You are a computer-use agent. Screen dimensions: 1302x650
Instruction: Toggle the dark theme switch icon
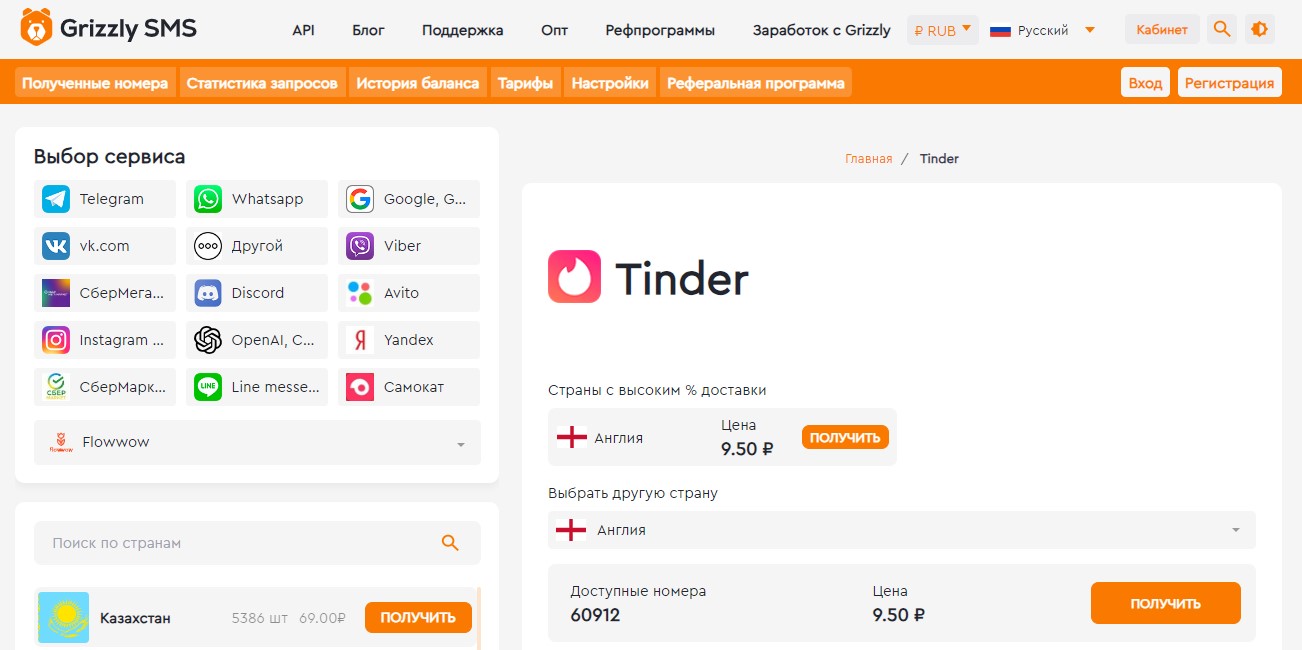pos(1259,29)
